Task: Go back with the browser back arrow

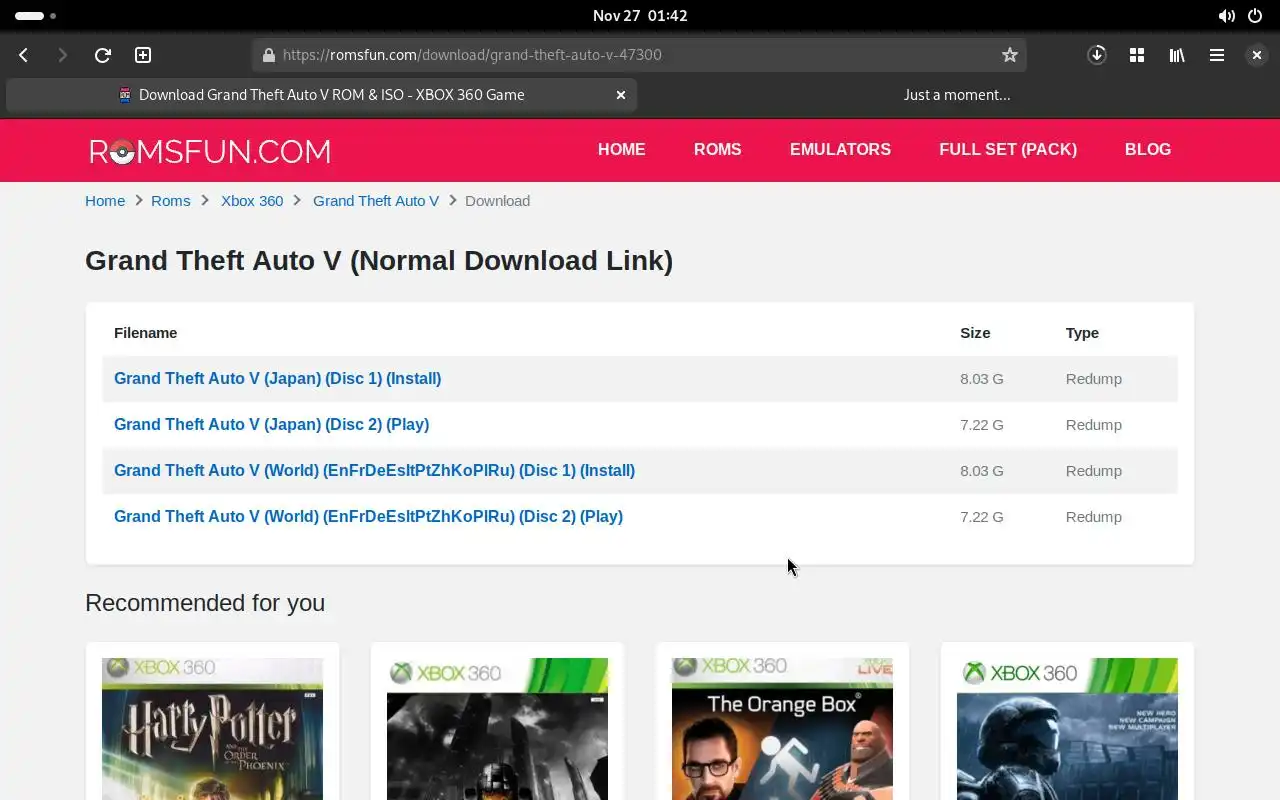Action: pos(24,55)
